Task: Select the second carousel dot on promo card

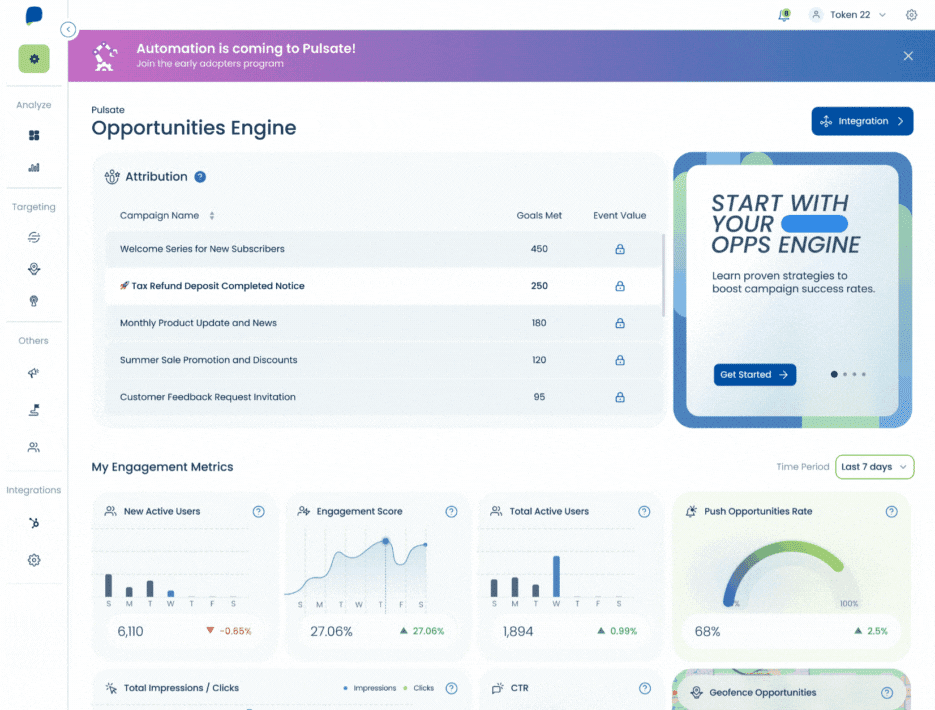Action: pyautogui.click(x=845, y=374)
